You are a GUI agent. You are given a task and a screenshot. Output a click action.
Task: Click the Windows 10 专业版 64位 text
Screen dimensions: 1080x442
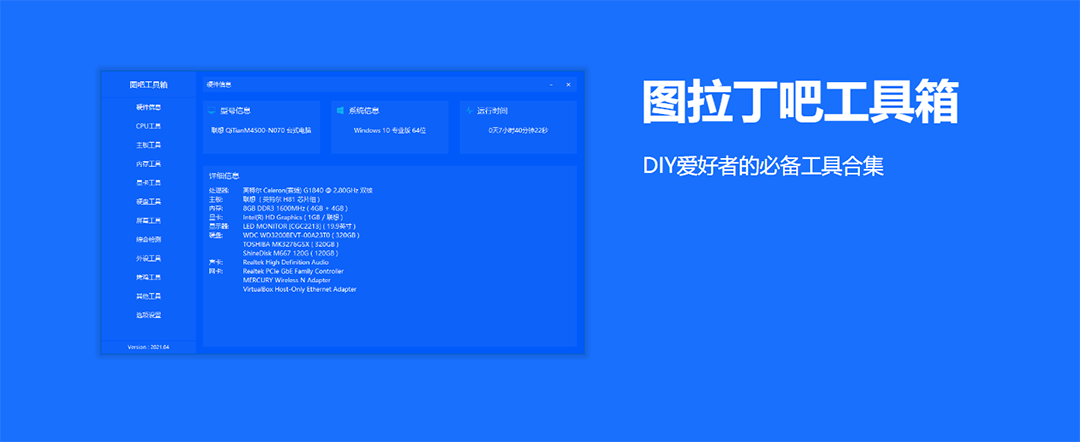pos(390,130)
